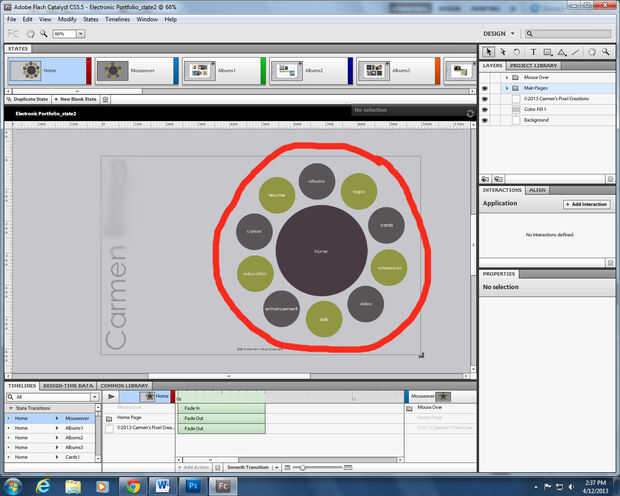Open the Smooth Transition options arrow
The image size is (620, 496).
pyautogui.click(x=276, y=468)
